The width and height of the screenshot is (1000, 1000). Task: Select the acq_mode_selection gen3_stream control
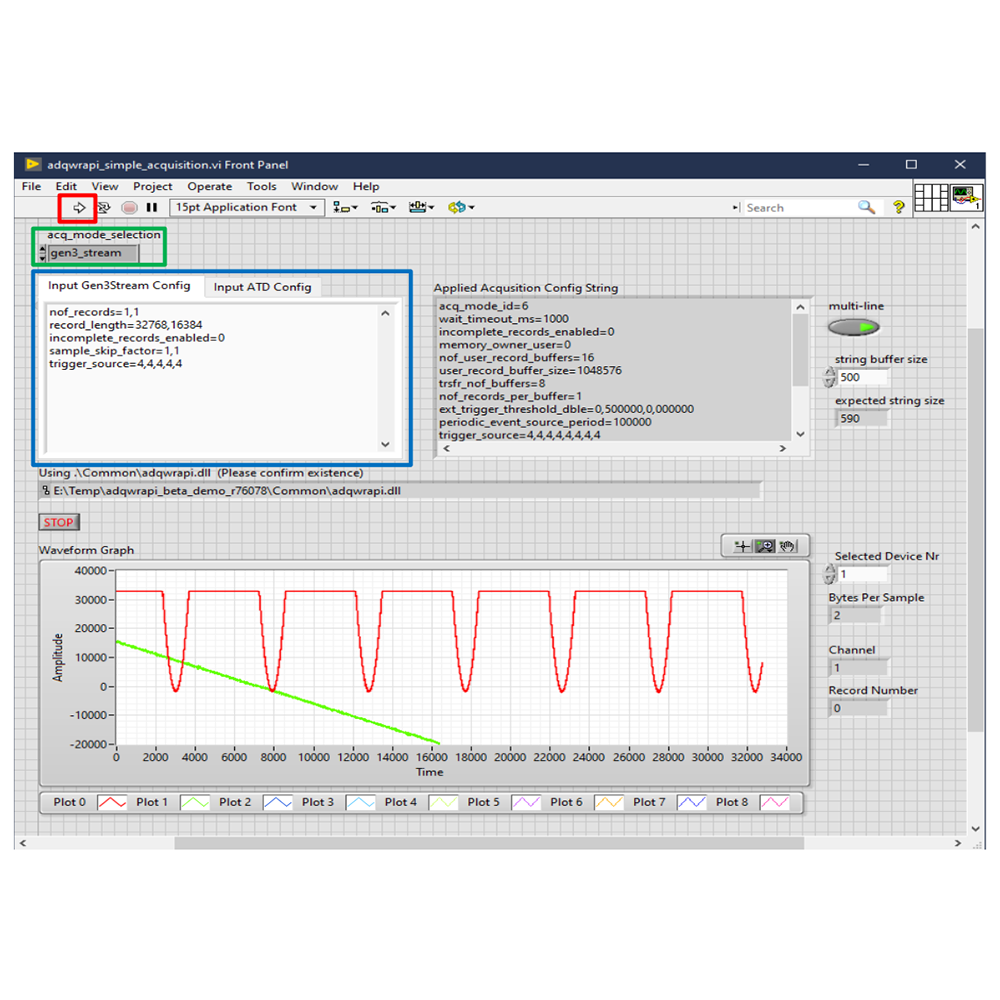coord(95,252)
